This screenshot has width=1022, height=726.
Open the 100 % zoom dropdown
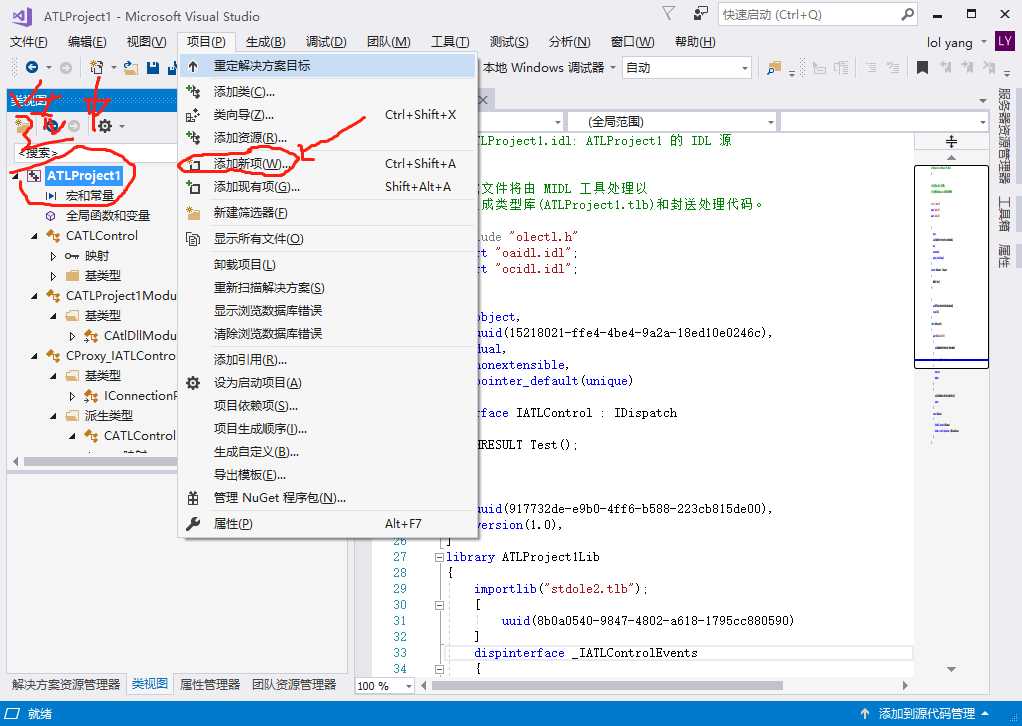point(409,686)
